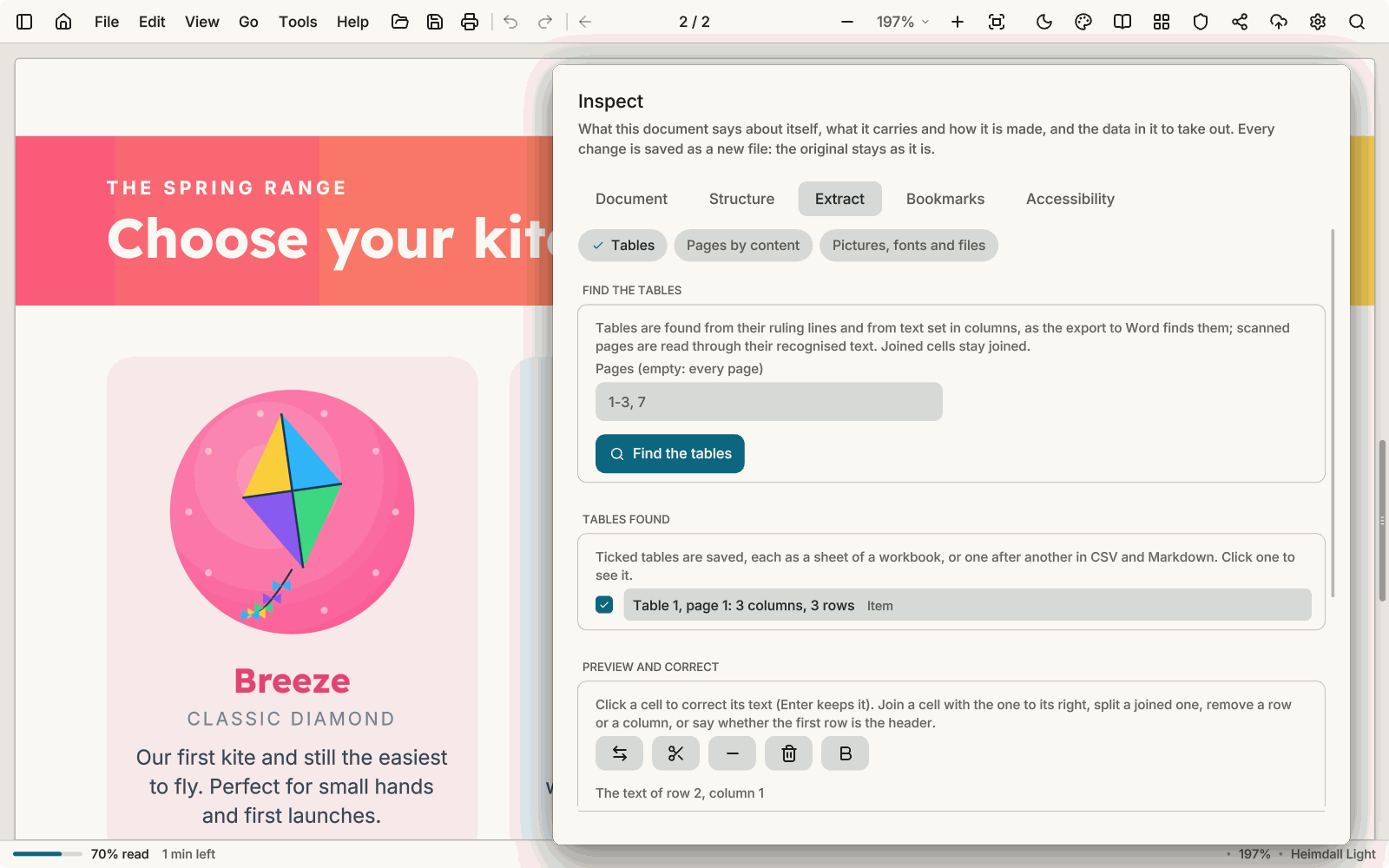Open the File menu
Viewport: 1389px width, 868px height.
click(107, 22)
